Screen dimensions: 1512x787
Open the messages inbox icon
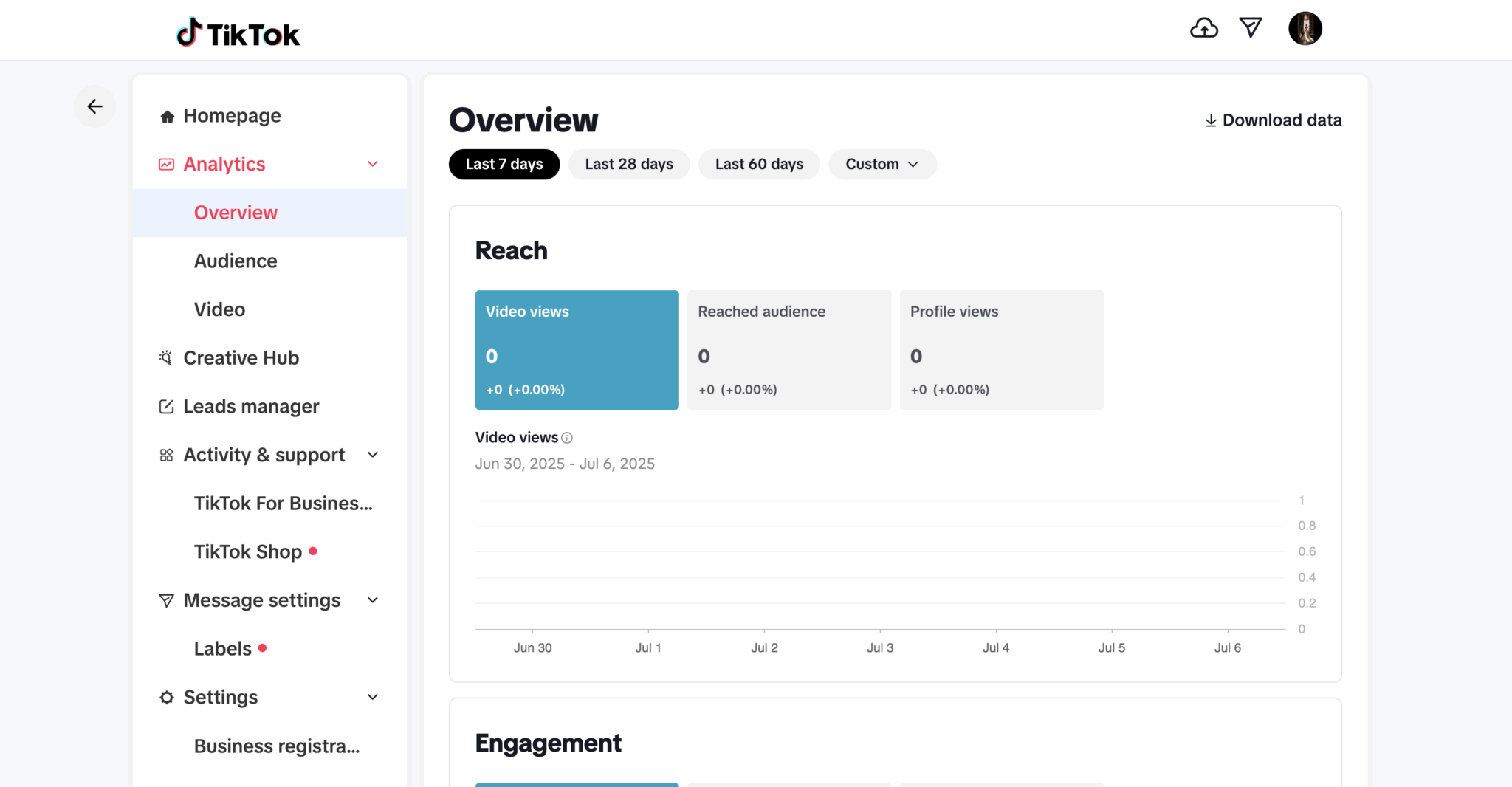coord(1250,28)
